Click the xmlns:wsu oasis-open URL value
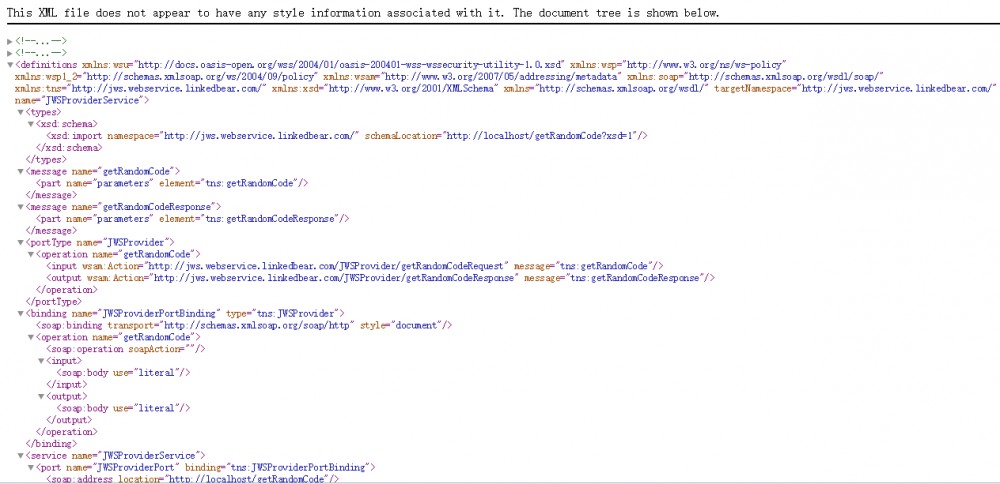 click(x=350, y=65)
